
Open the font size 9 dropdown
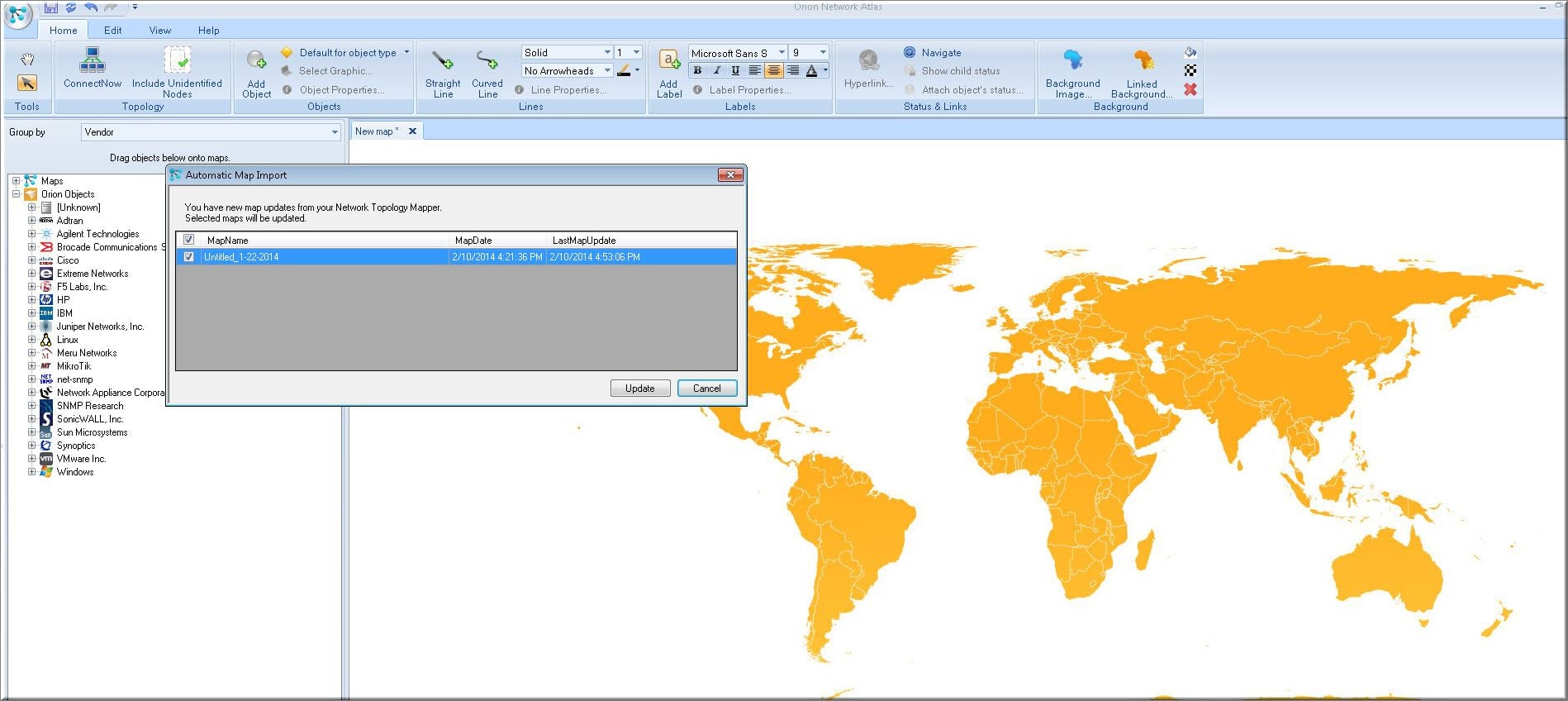pyautogui.click(x=823, y=52)
